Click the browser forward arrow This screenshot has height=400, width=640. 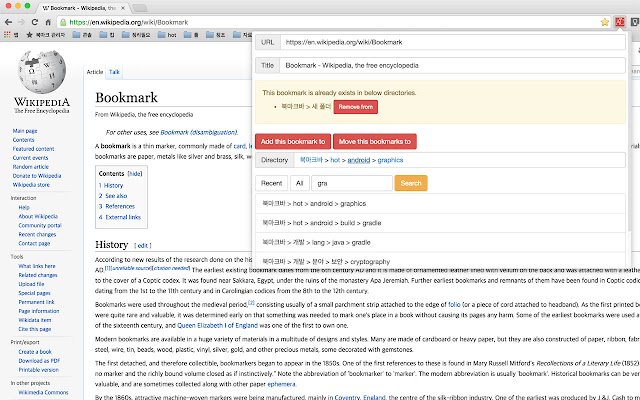21,22
